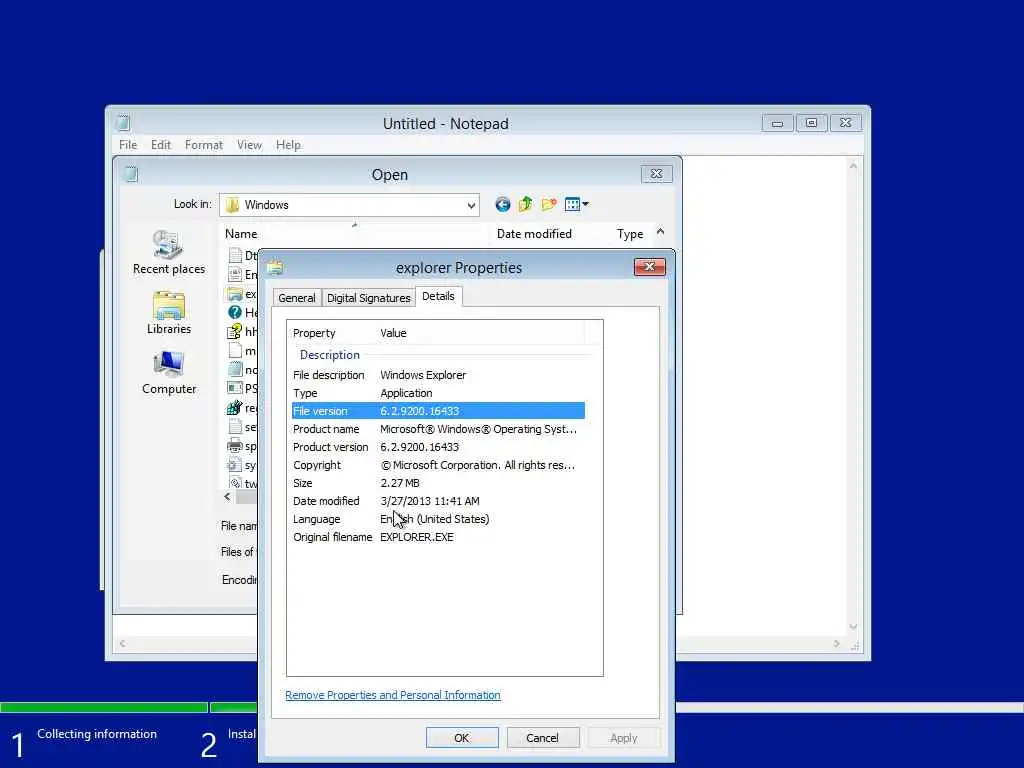This screenshot has width=1024, height=768.
Task: Maximize the Notepad window
Action: coord(811,123)
